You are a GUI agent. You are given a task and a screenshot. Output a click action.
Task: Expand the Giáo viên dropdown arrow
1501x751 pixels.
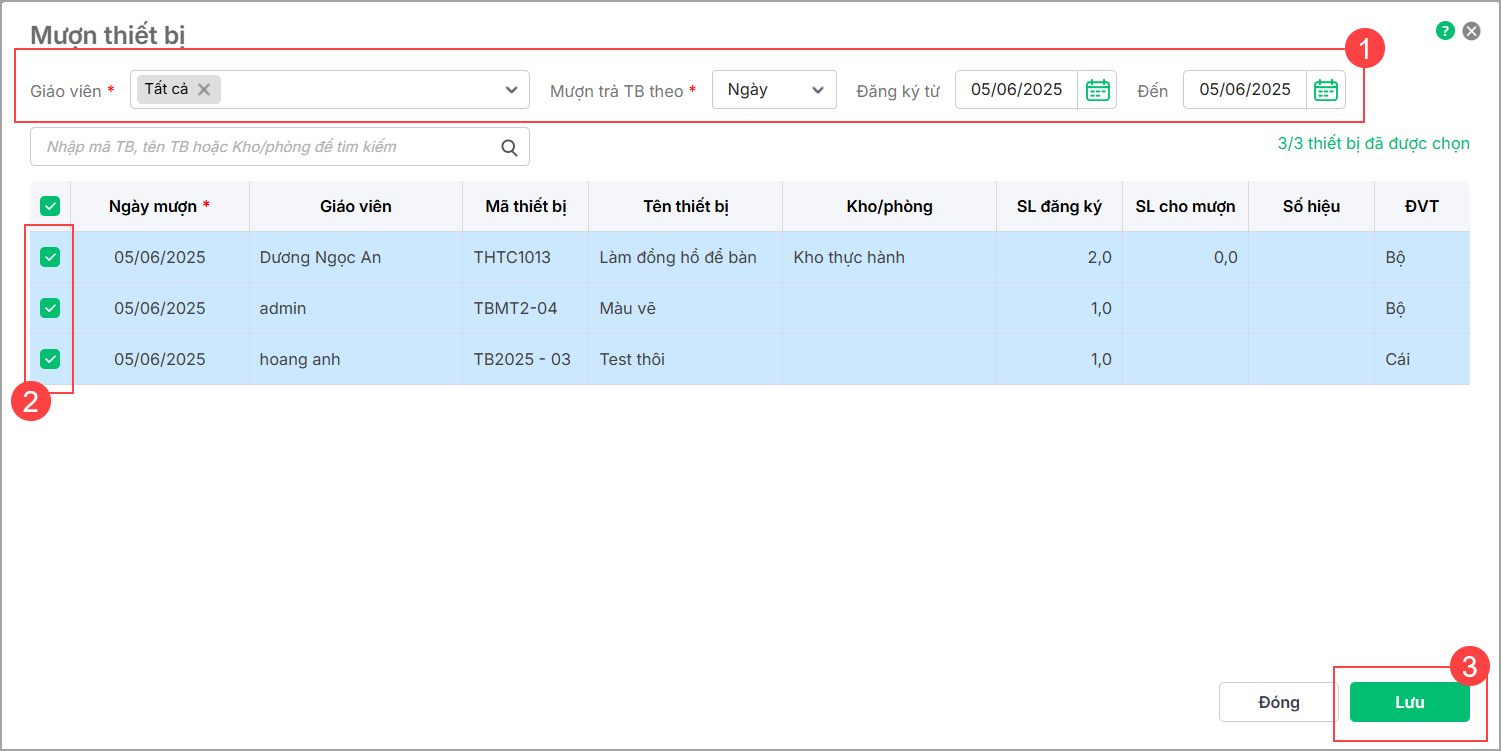[x=511, y=90]
